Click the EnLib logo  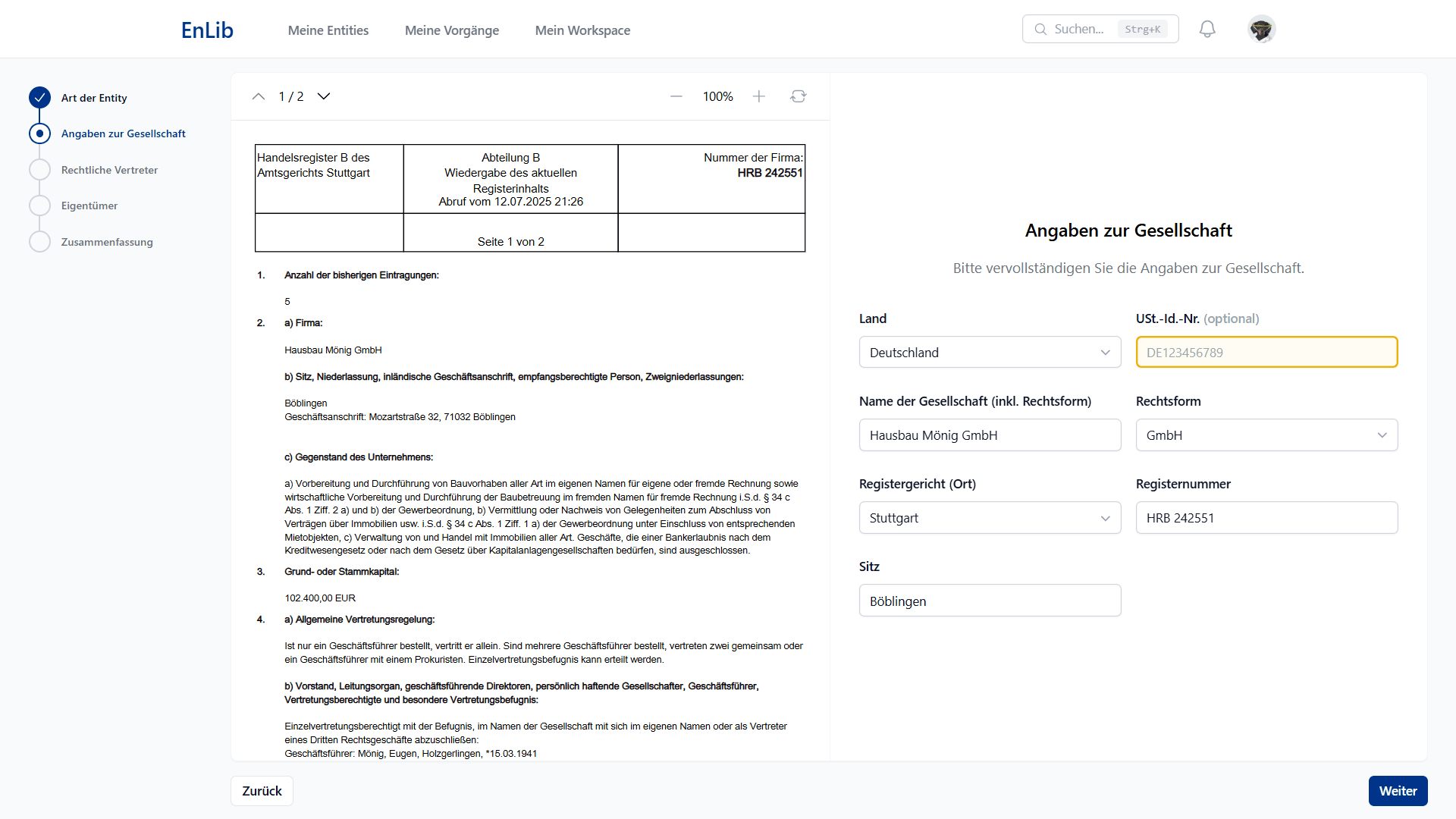coord(207,30)
